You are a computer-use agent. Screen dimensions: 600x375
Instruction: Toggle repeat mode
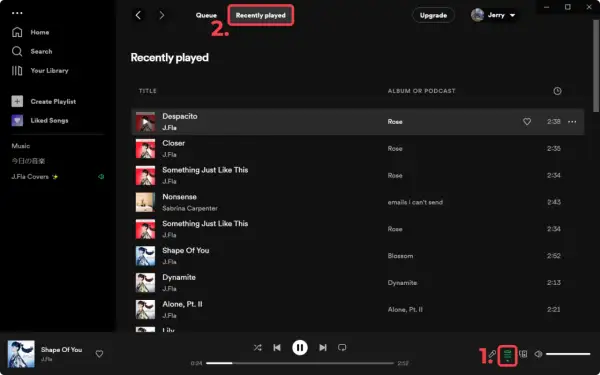[x=342, y=347]
